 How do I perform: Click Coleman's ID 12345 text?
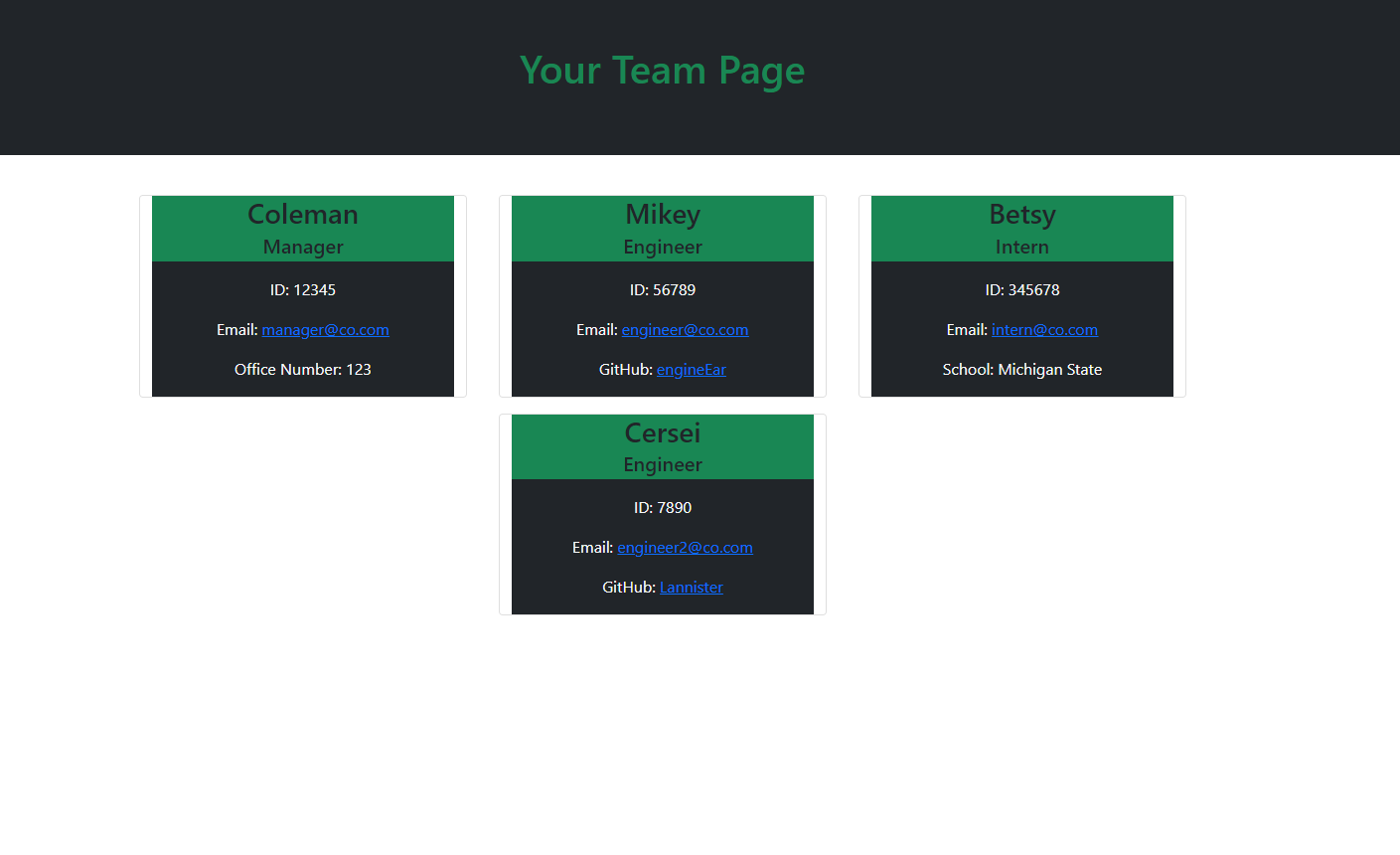coord(303,289)
